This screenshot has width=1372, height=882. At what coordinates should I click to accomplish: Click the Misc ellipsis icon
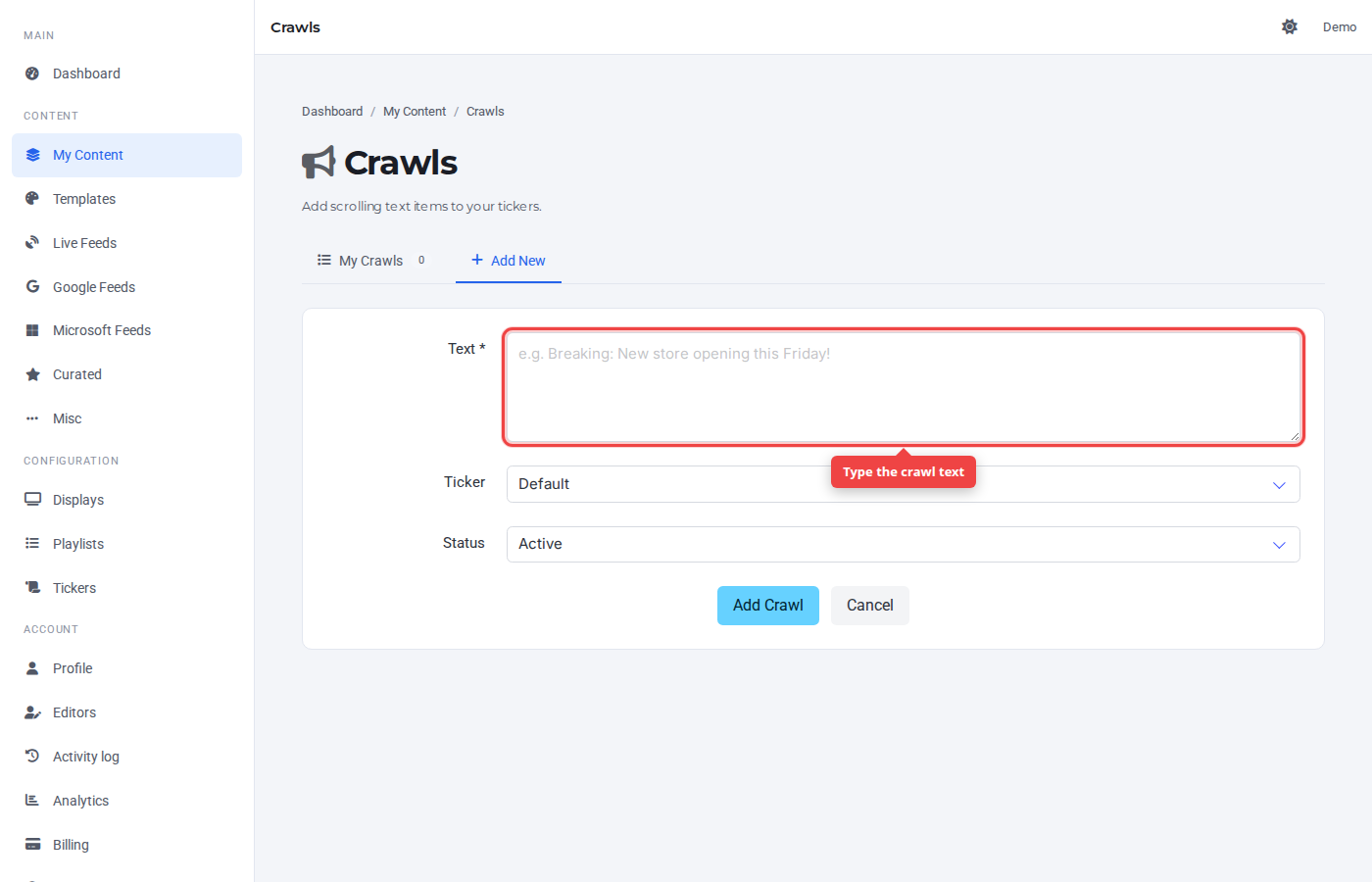[x=32, y=418]
